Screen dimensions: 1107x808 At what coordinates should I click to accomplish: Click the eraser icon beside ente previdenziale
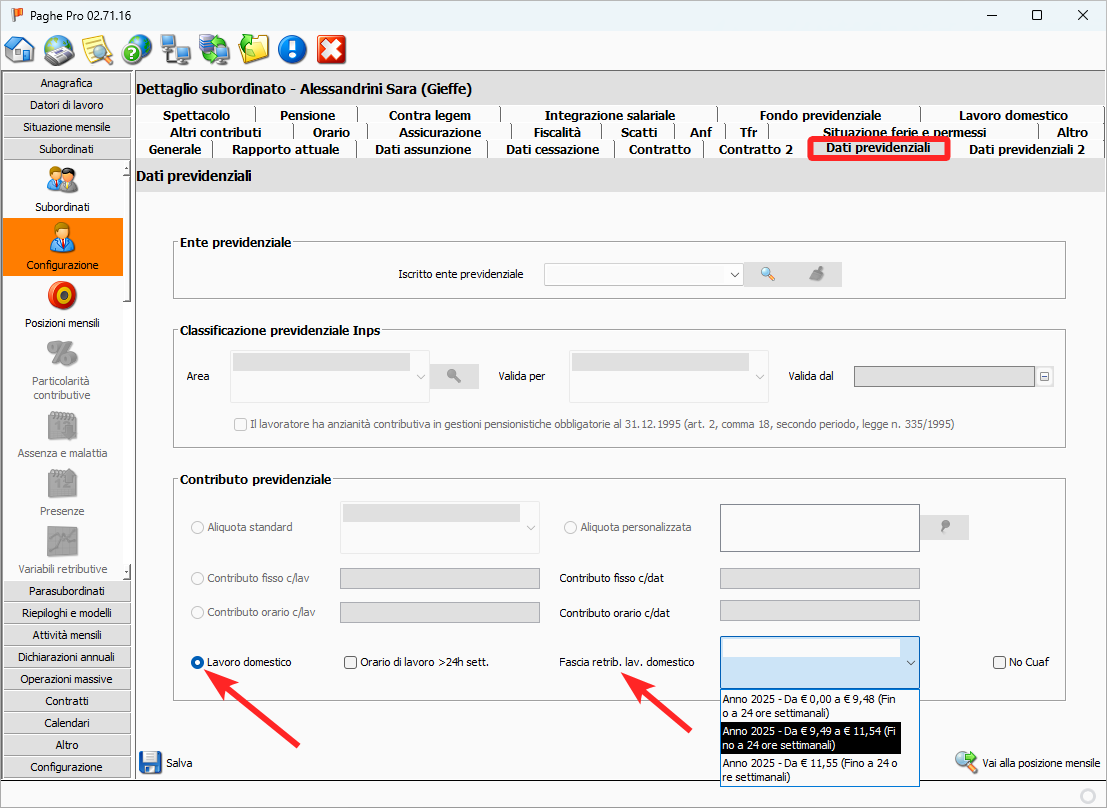point(817,274)
